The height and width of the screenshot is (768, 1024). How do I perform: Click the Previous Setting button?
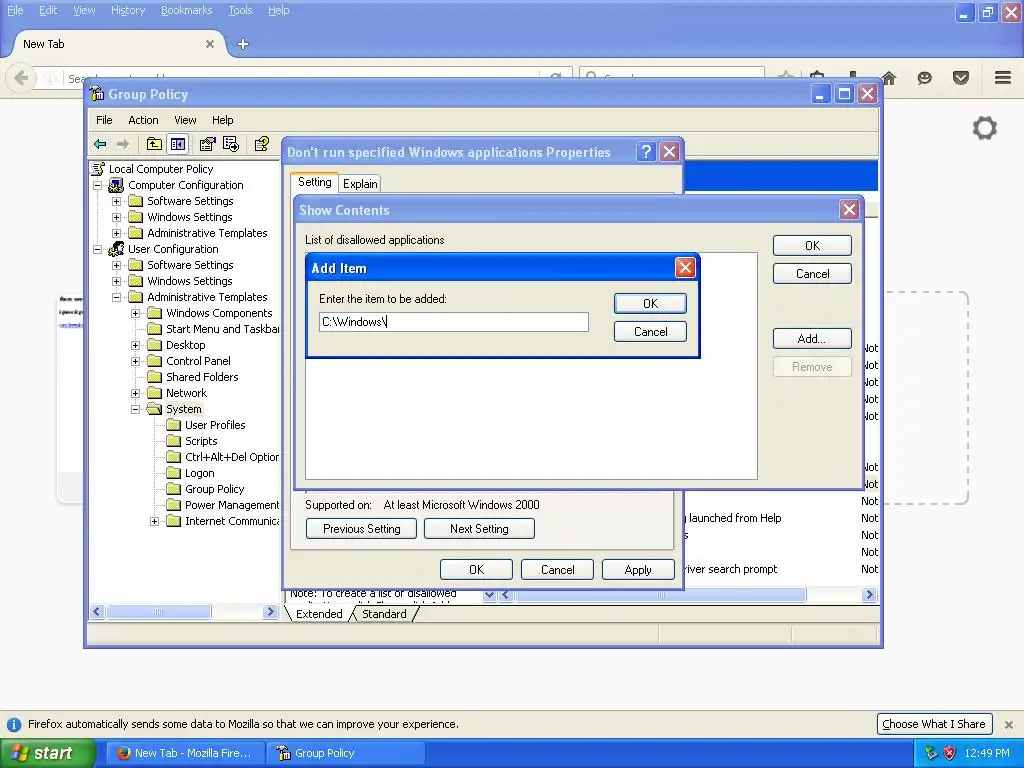361,529
